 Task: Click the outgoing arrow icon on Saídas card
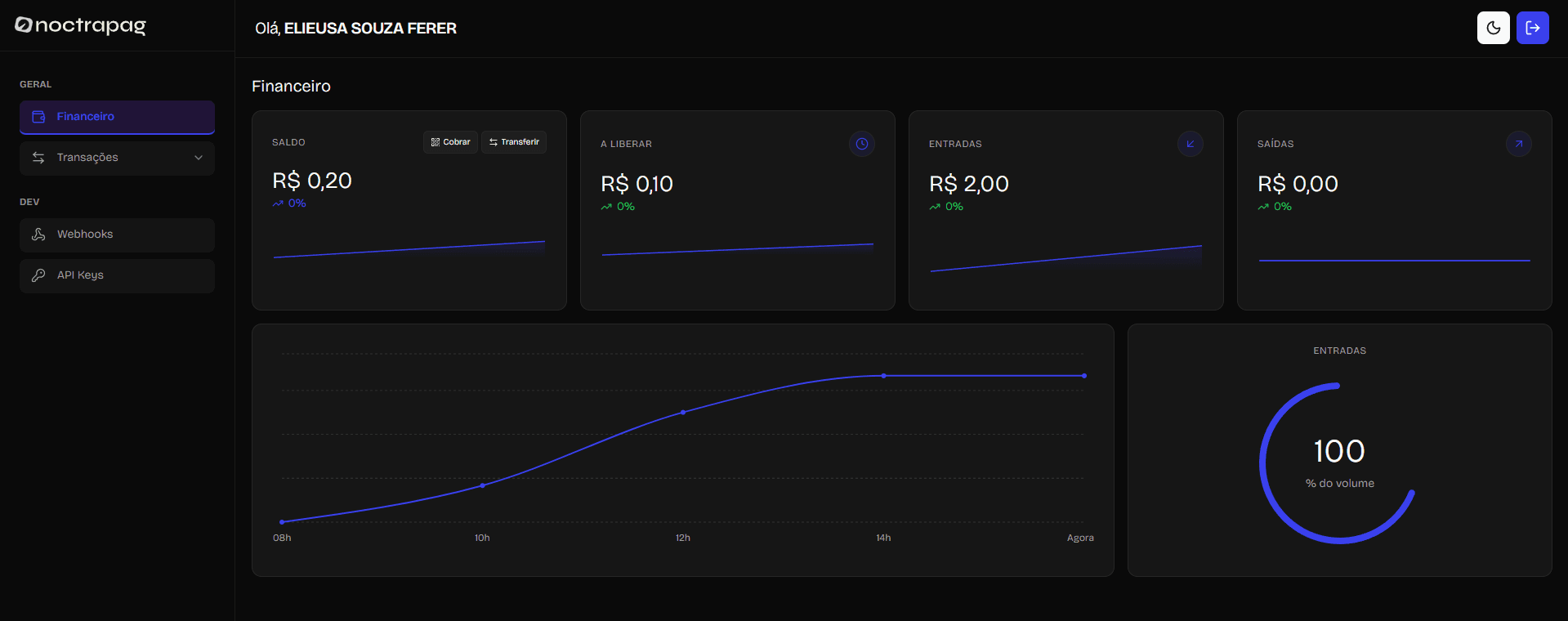coord(1519,144)
